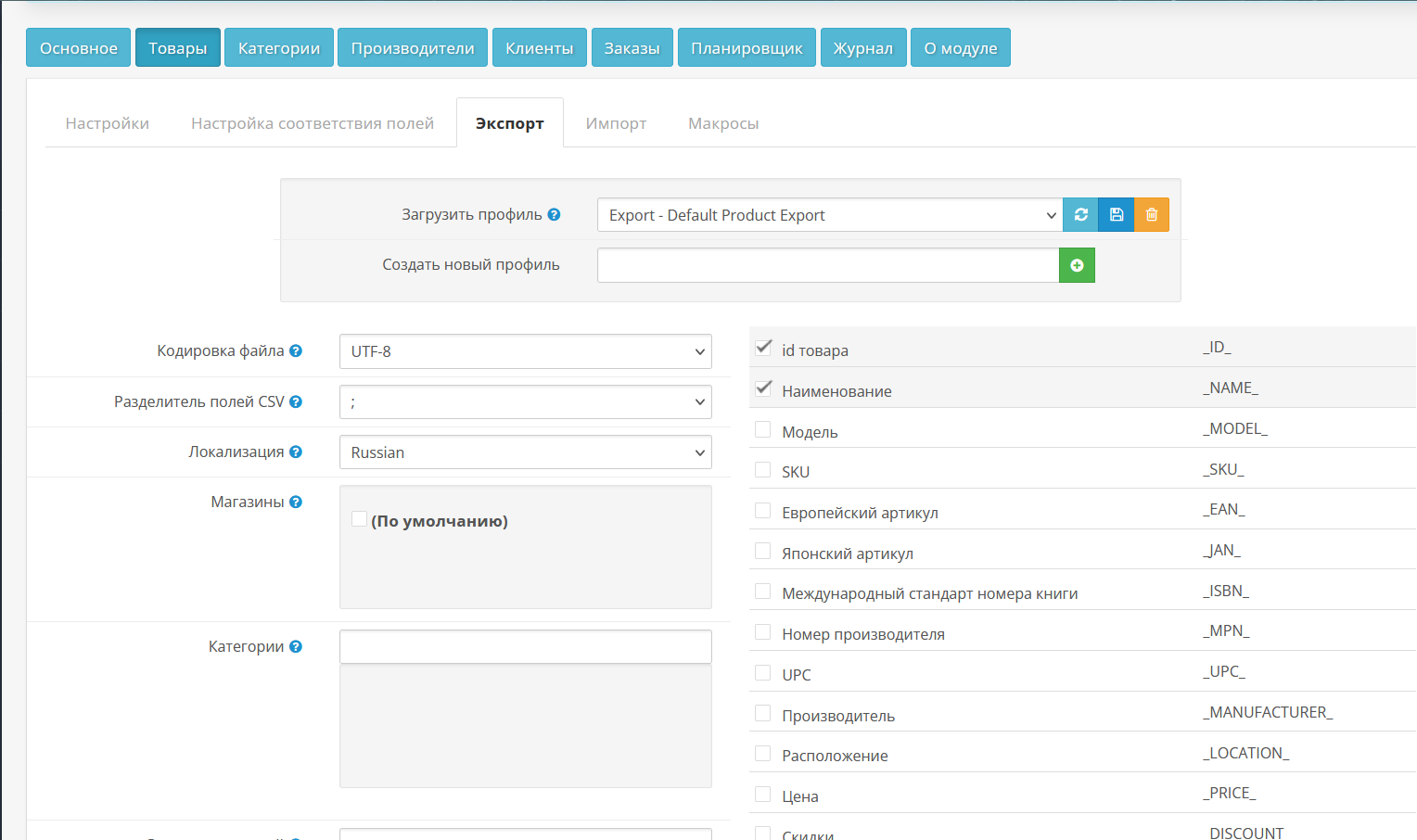This screenshot has width=1417, height=840.
Task: Click the help icon next to Кодировка файла
Action: pos(295,350)
